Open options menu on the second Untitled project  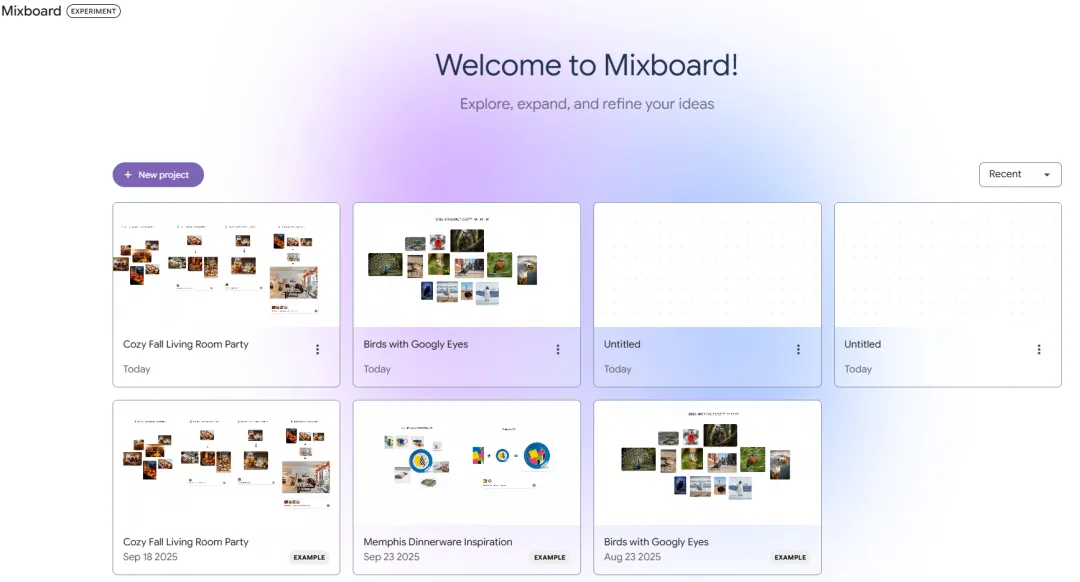point(1038,349)
